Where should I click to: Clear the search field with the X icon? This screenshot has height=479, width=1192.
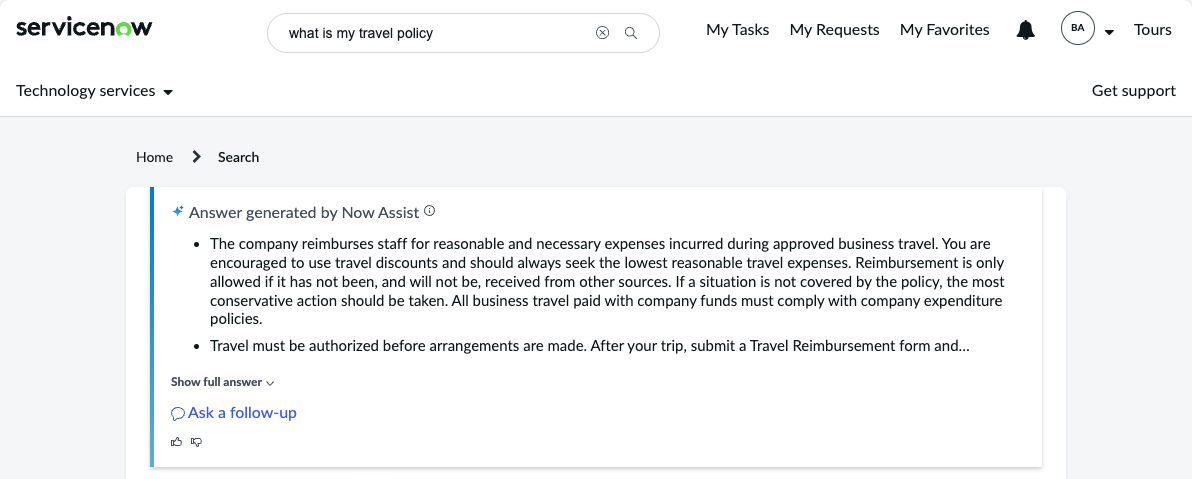[602, 33]
